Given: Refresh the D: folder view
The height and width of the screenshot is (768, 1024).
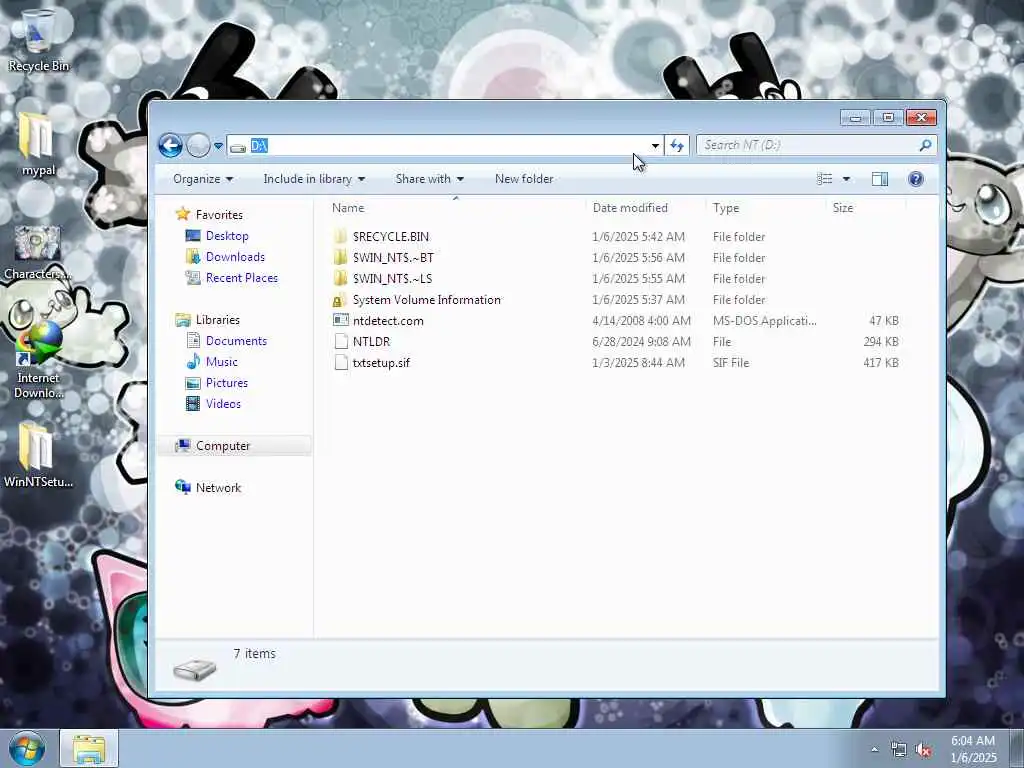Looking at the screenshot, I should 677,146.
